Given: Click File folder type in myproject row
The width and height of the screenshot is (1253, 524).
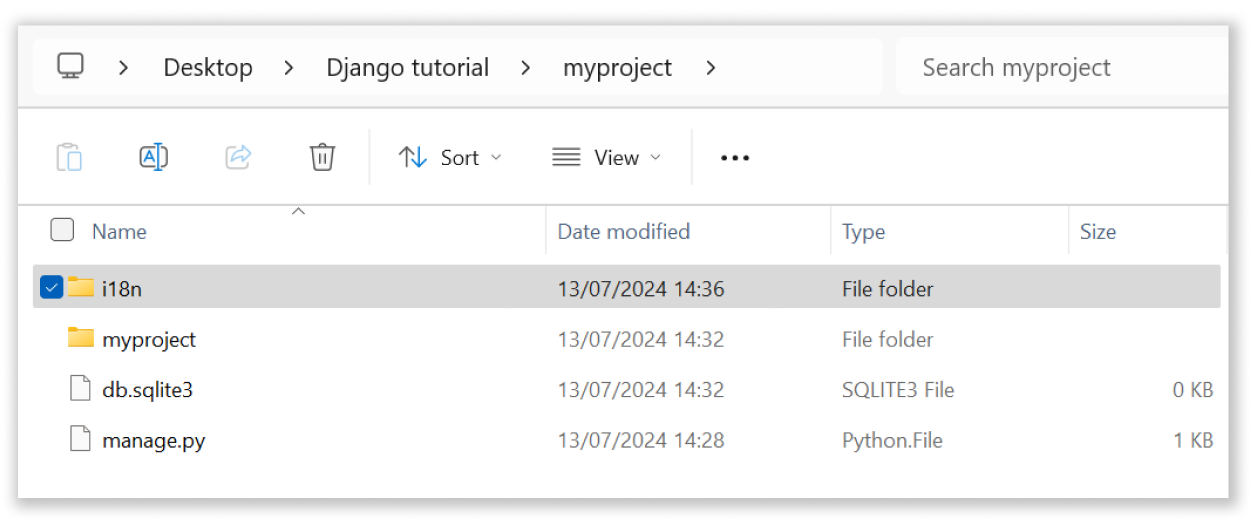Looking at the screenshot, I should pyautogui.click(x=888, y=339).
